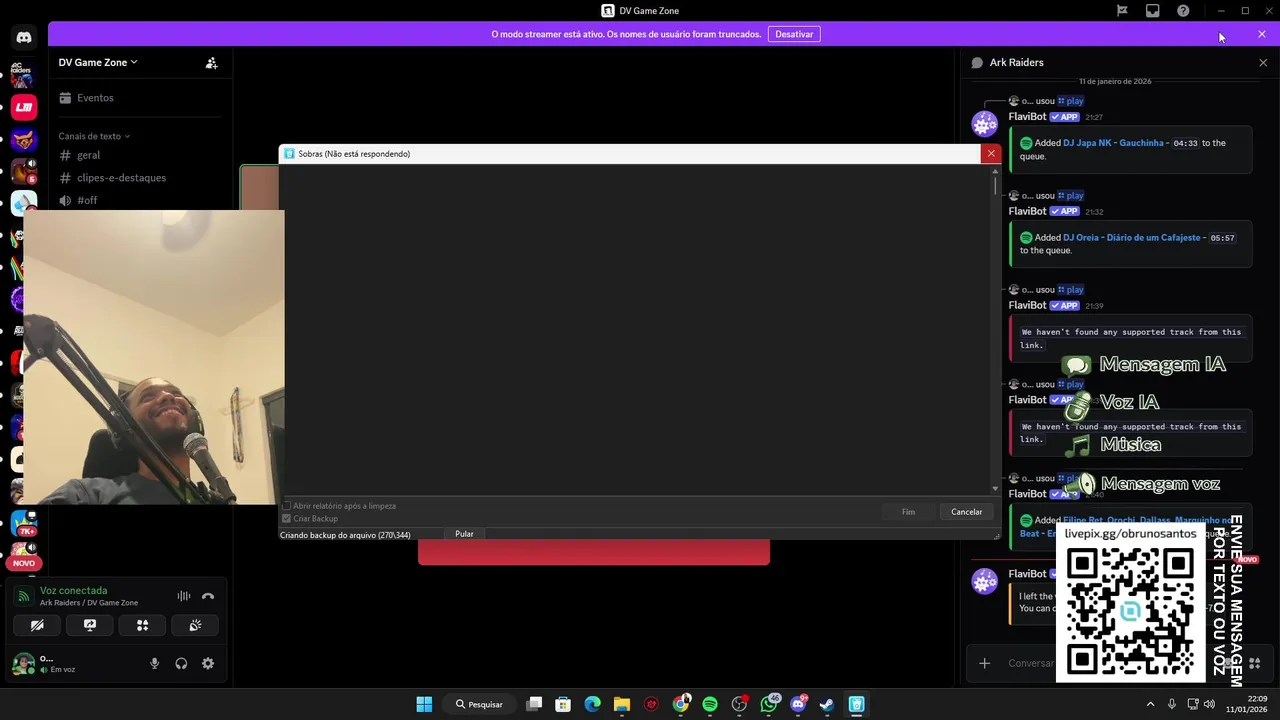
Task: Click the Sobras window vertical scrollbar
Action: pos(995,184)
